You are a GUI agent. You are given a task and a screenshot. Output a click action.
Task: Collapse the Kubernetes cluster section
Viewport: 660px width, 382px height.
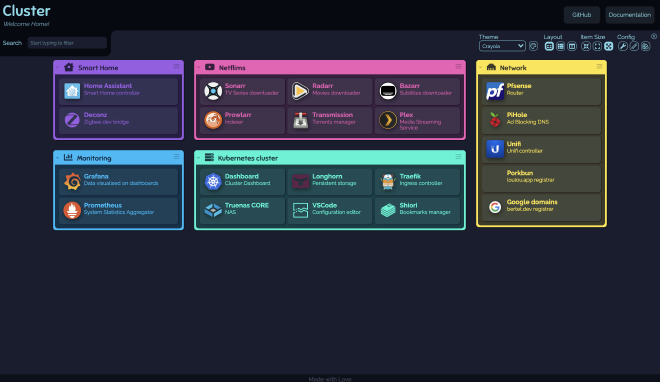pos(198,158)
